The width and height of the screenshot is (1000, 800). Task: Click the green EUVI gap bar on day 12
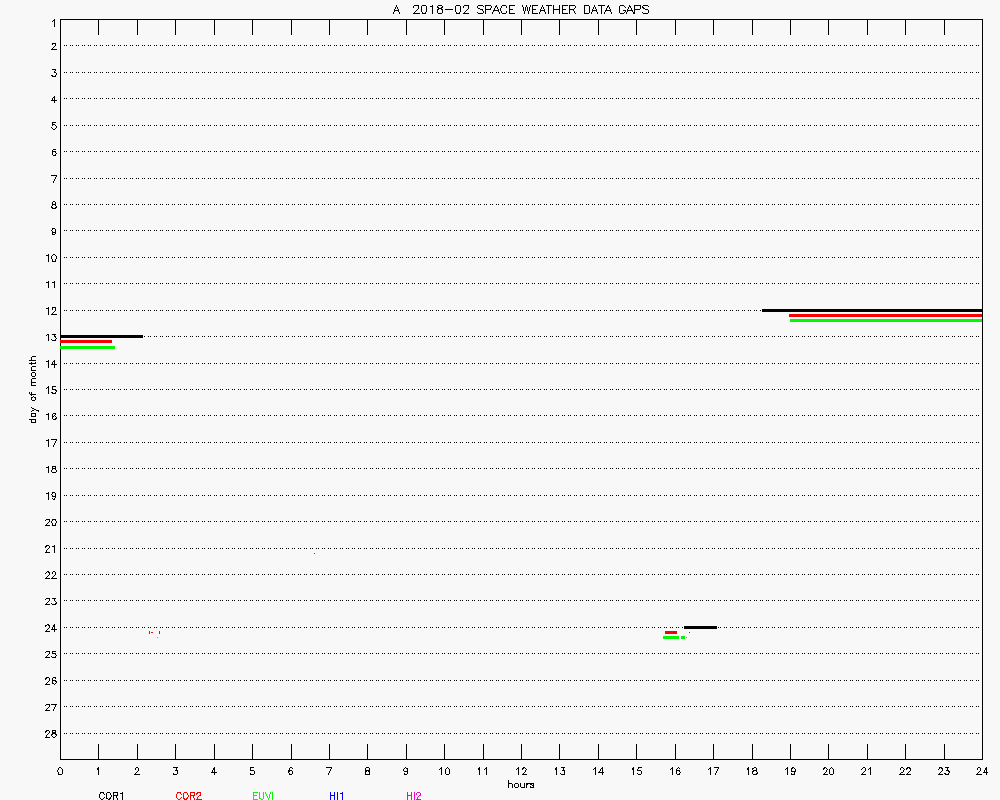click(x=885, y=320)
